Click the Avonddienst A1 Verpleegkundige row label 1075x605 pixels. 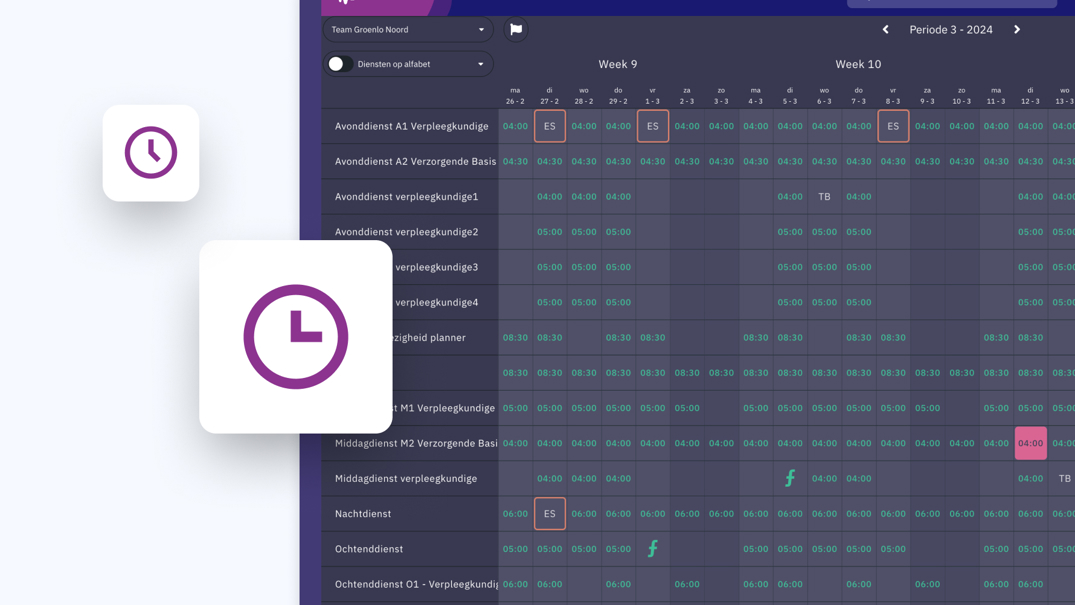click(x=412, y=127)
